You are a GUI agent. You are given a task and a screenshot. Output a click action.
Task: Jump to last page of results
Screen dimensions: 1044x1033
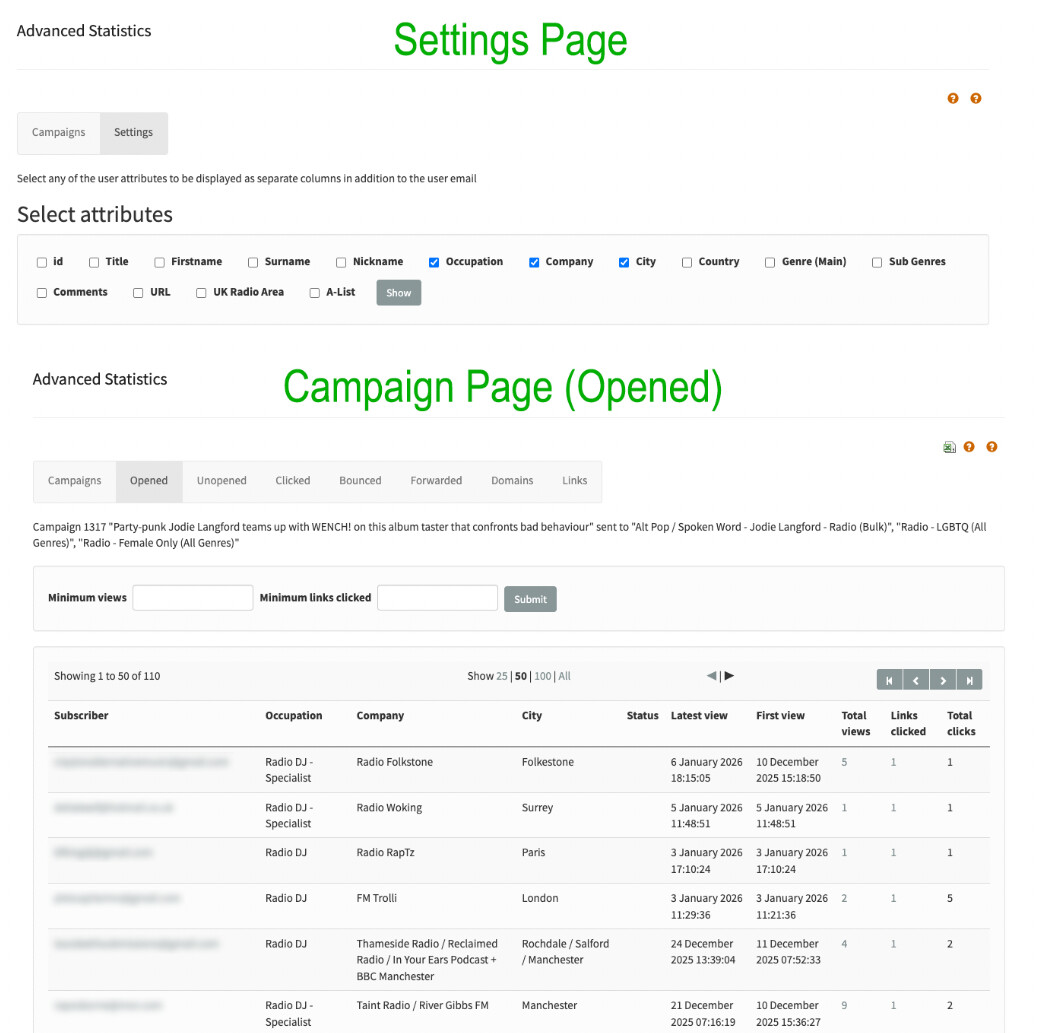pyautogui.click(x=969, y=680)
